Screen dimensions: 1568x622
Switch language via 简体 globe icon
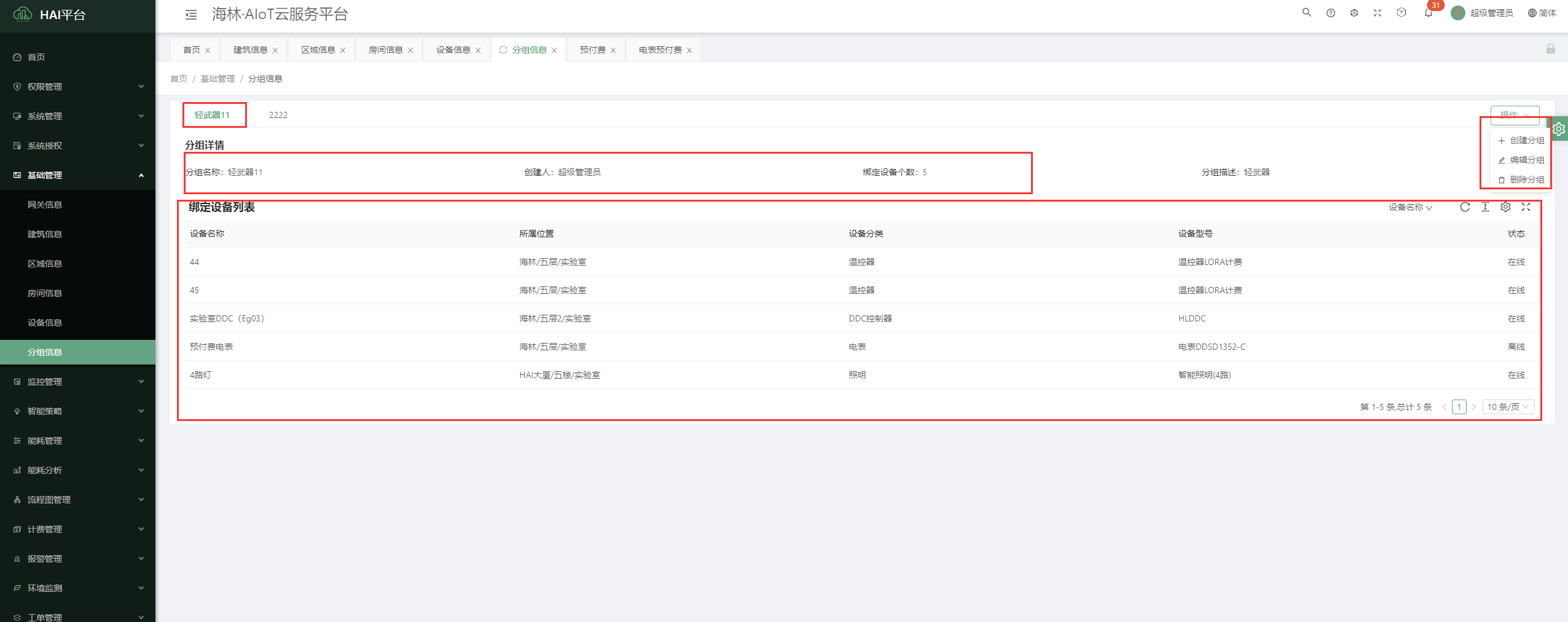pyautogui.click(x=1542, y=13)
